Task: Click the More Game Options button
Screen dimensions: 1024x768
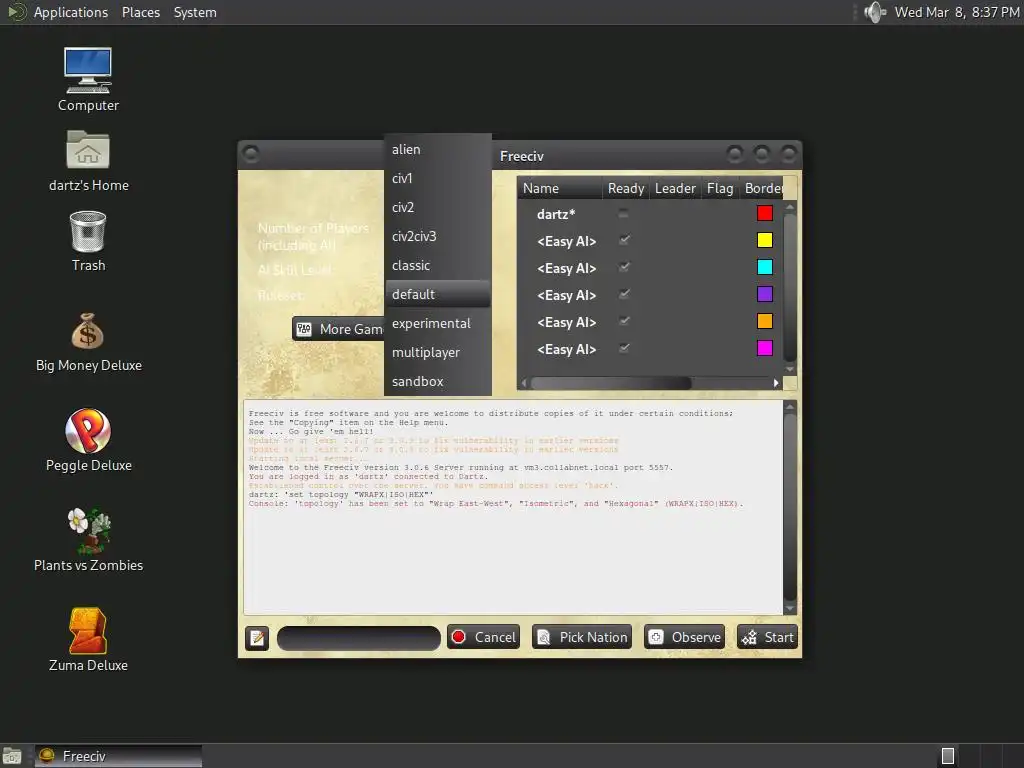Action: tap(338, 329)
